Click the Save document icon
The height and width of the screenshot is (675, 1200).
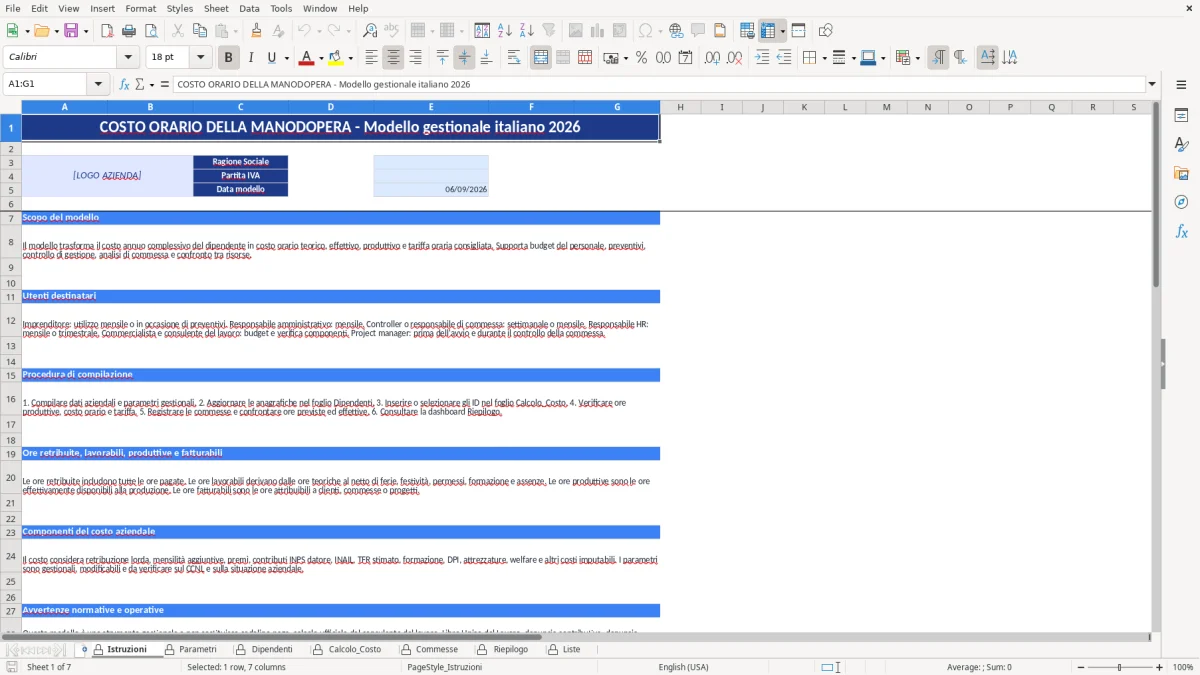pos(71,31)
